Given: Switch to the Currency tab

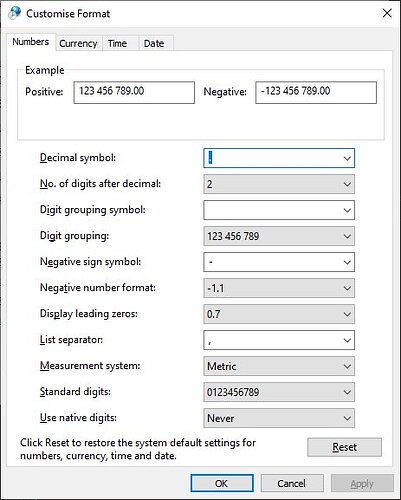Looking at the screenshot, I should pyautogui.click(x=78, y=43).
